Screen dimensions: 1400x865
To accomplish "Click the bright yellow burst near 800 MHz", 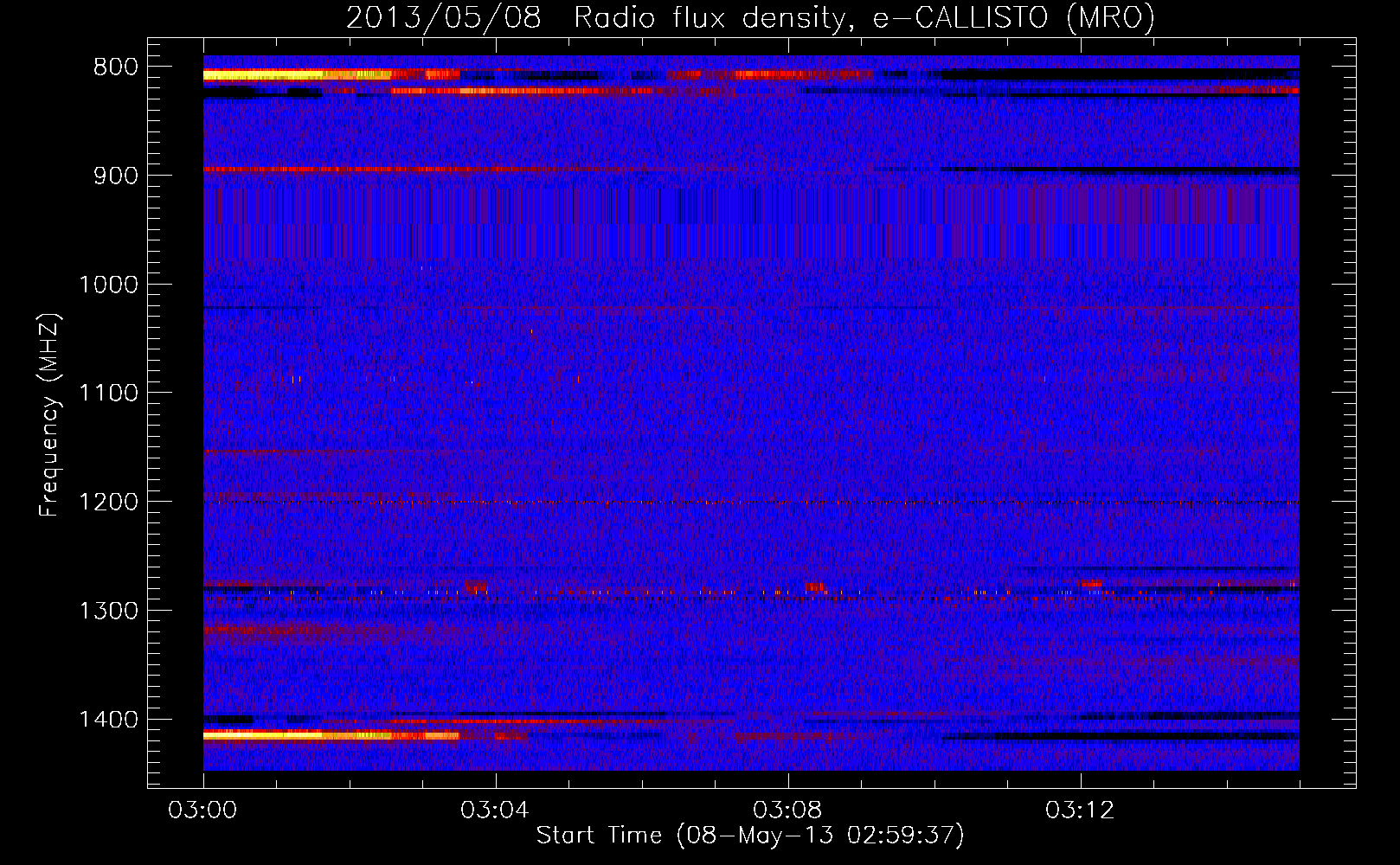I will [x=297, y=75].
